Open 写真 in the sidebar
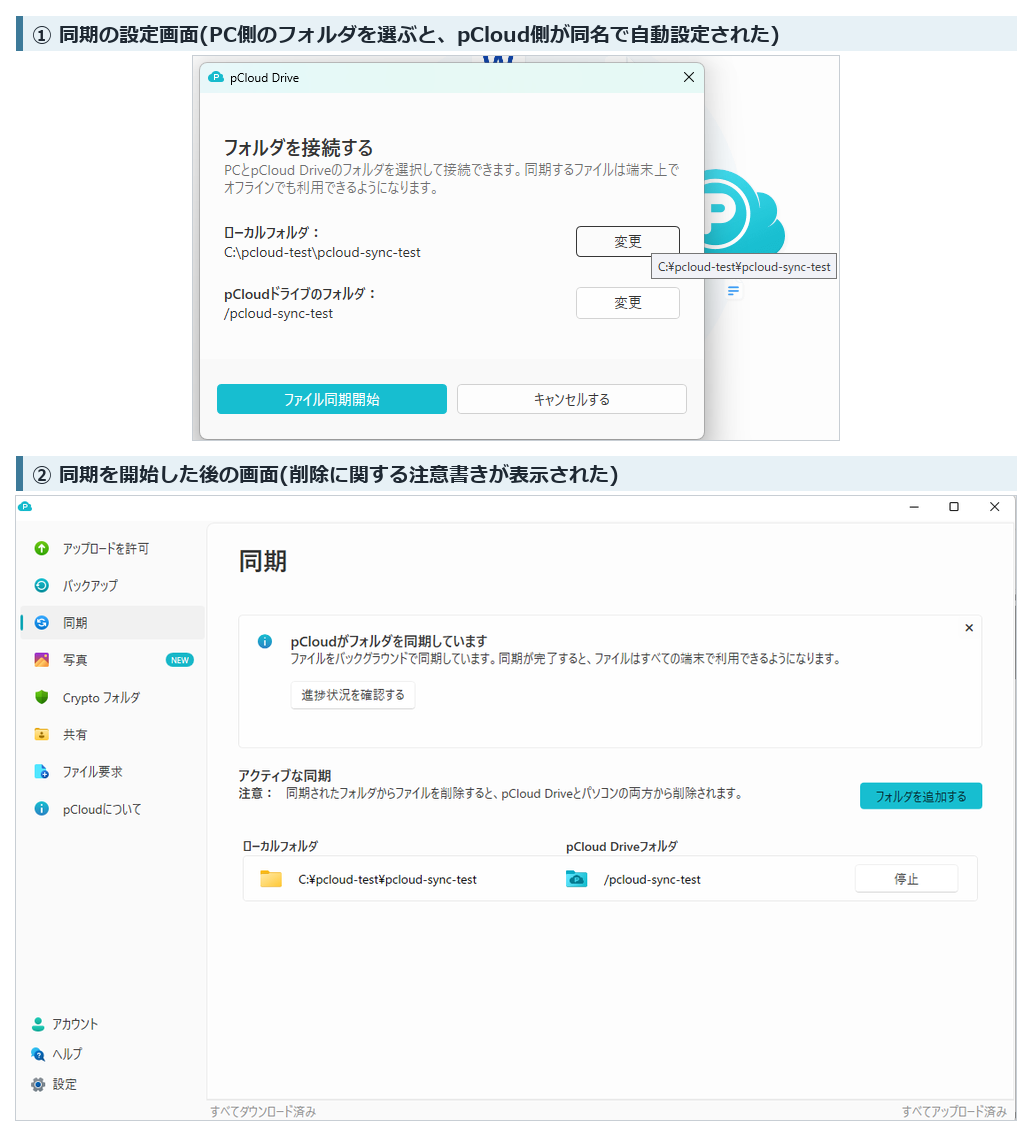 pos(112,660)
